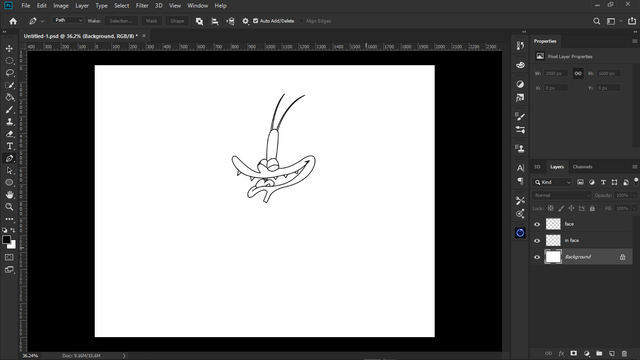
Task: Create a new layer from Layers panel footer
Action: [x=611, y=353]
